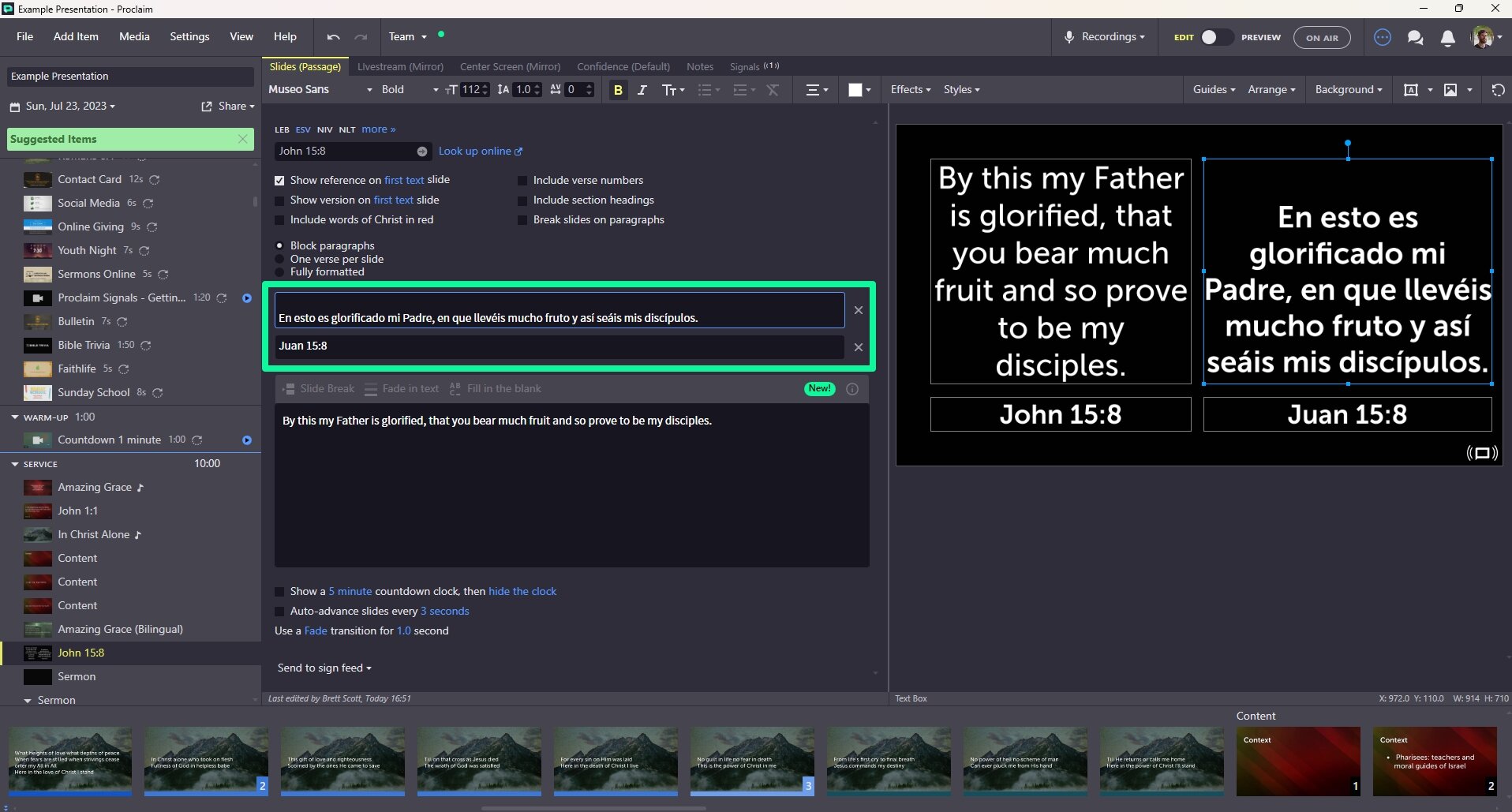Close the Suggested Items panel
The image size is (1512, 812).
tap(242, 139)
